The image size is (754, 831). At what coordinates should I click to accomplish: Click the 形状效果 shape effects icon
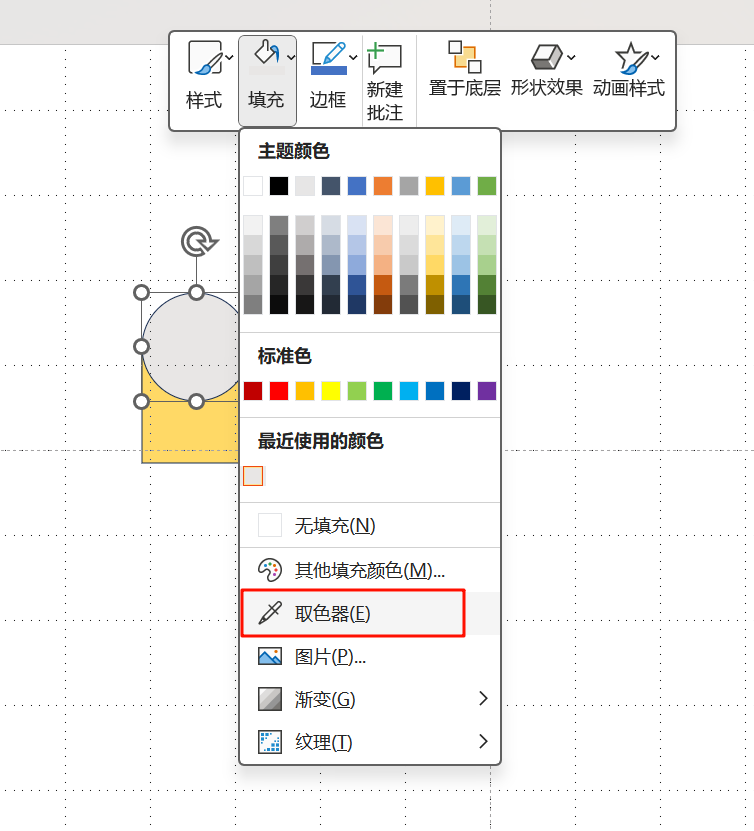[546, 57]
